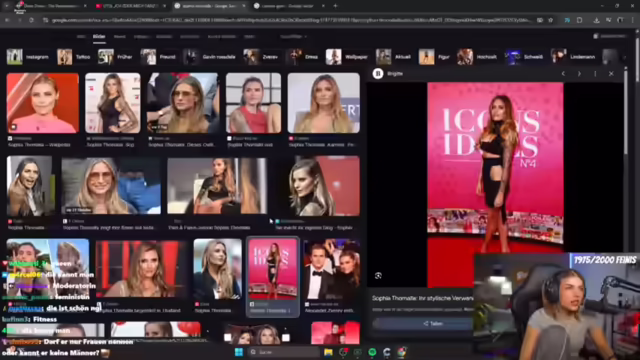640x360 pixels.
Task: Open File Explorer from the taskbar
Action: point(328,352)
